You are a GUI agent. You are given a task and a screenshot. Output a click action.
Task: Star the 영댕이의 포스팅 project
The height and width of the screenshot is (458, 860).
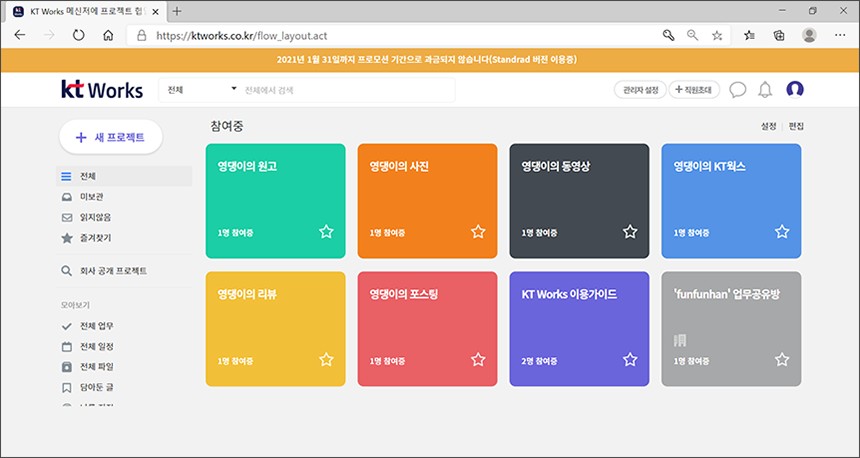click(x=478, y=360)
